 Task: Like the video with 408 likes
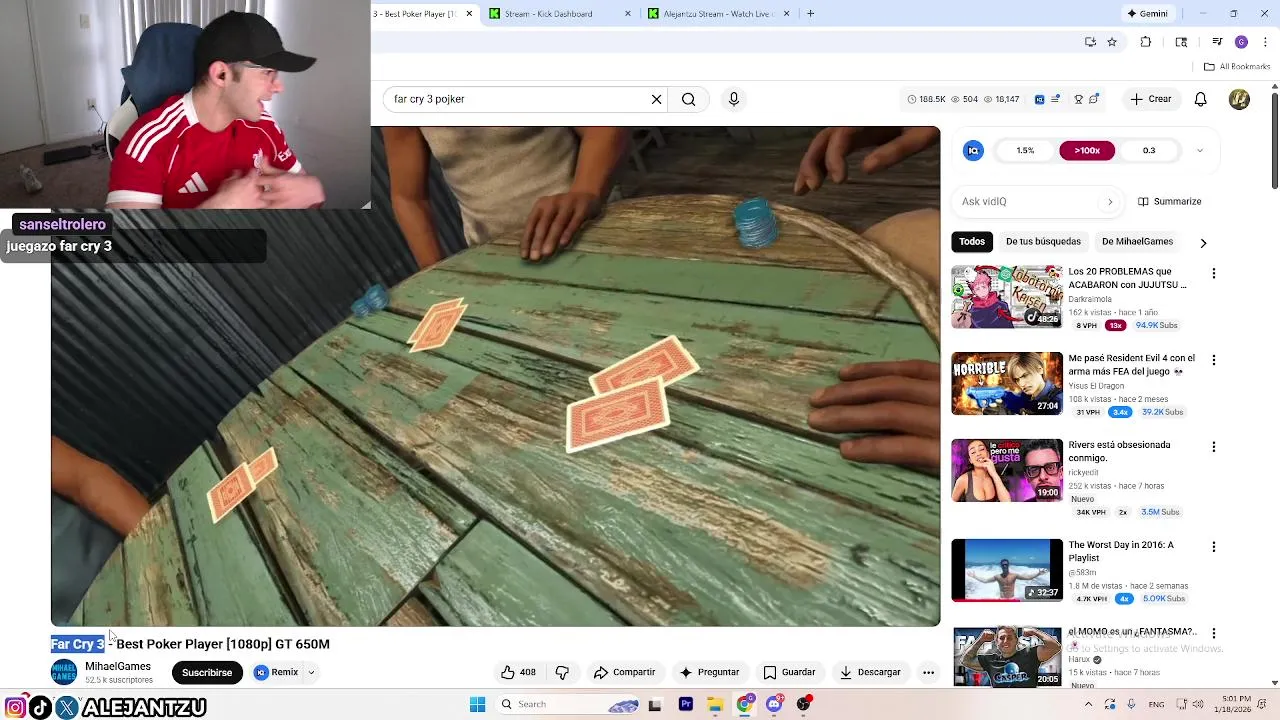point(518,672)
